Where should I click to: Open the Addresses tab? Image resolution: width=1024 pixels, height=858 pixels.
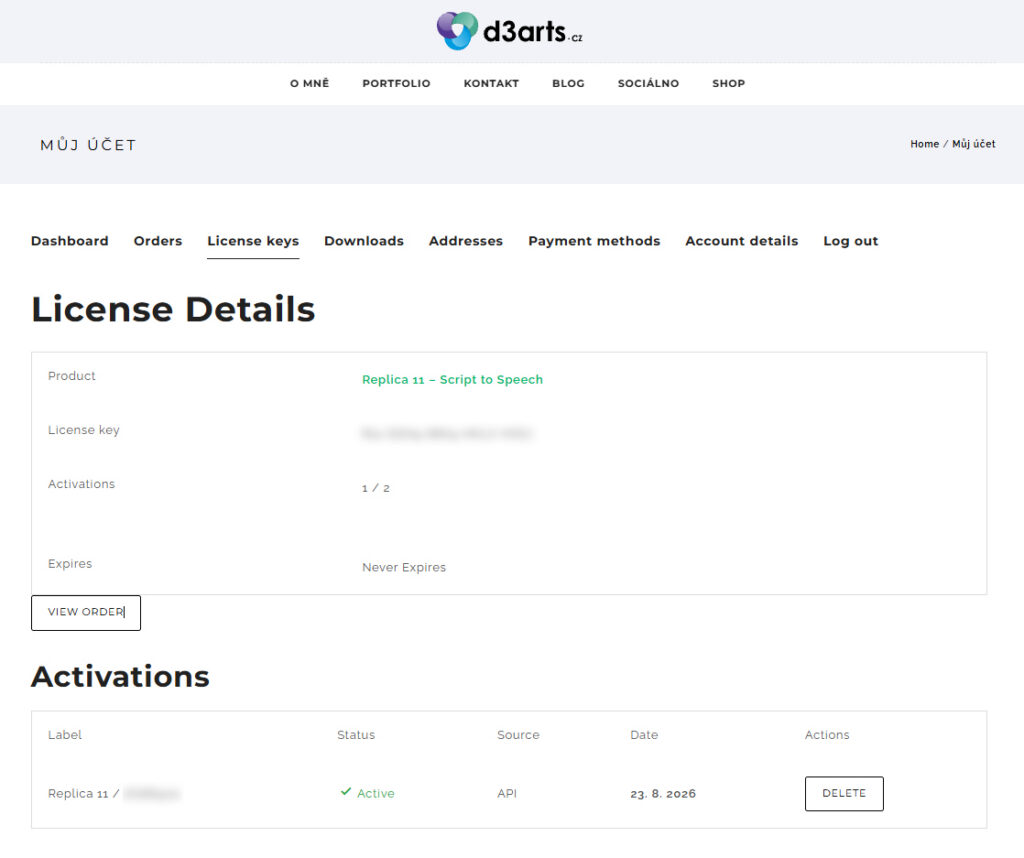point(466,241)
